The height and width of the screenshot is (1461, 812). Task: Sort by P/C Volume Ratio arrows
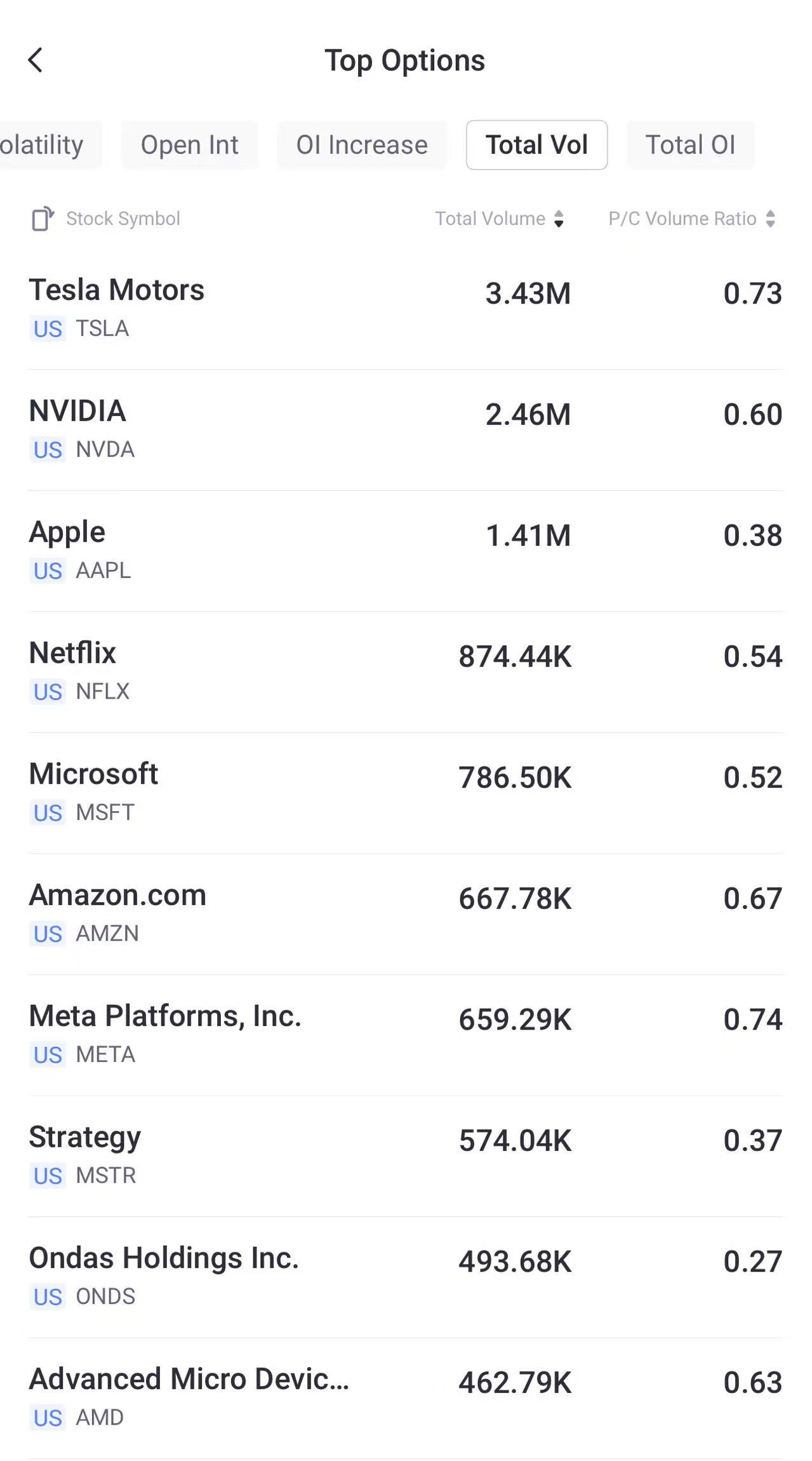pos(770,219)
